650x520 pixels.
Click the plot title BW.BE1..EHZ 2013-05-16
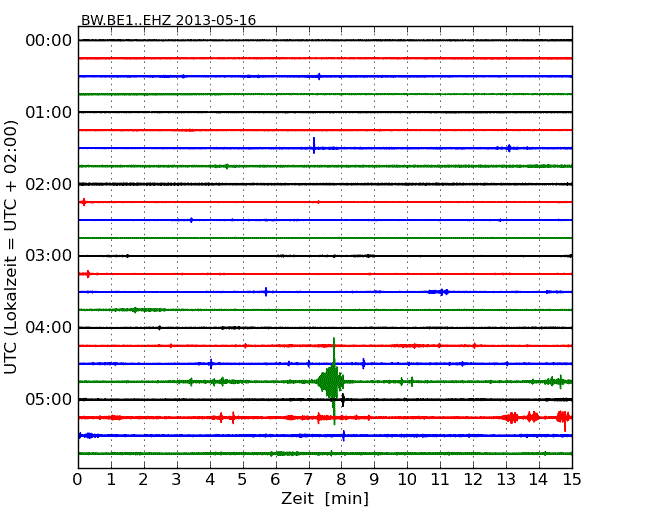(168, 20)
